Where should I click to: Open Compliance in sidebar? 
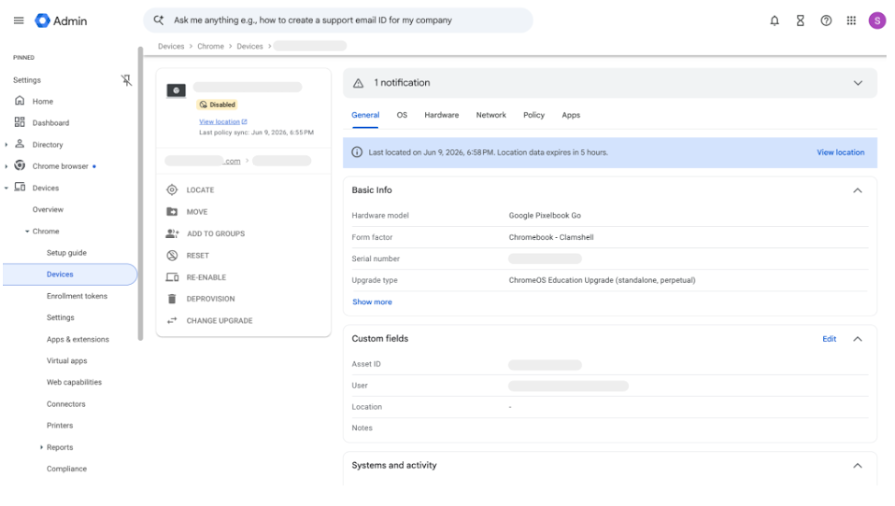[67, 469]
